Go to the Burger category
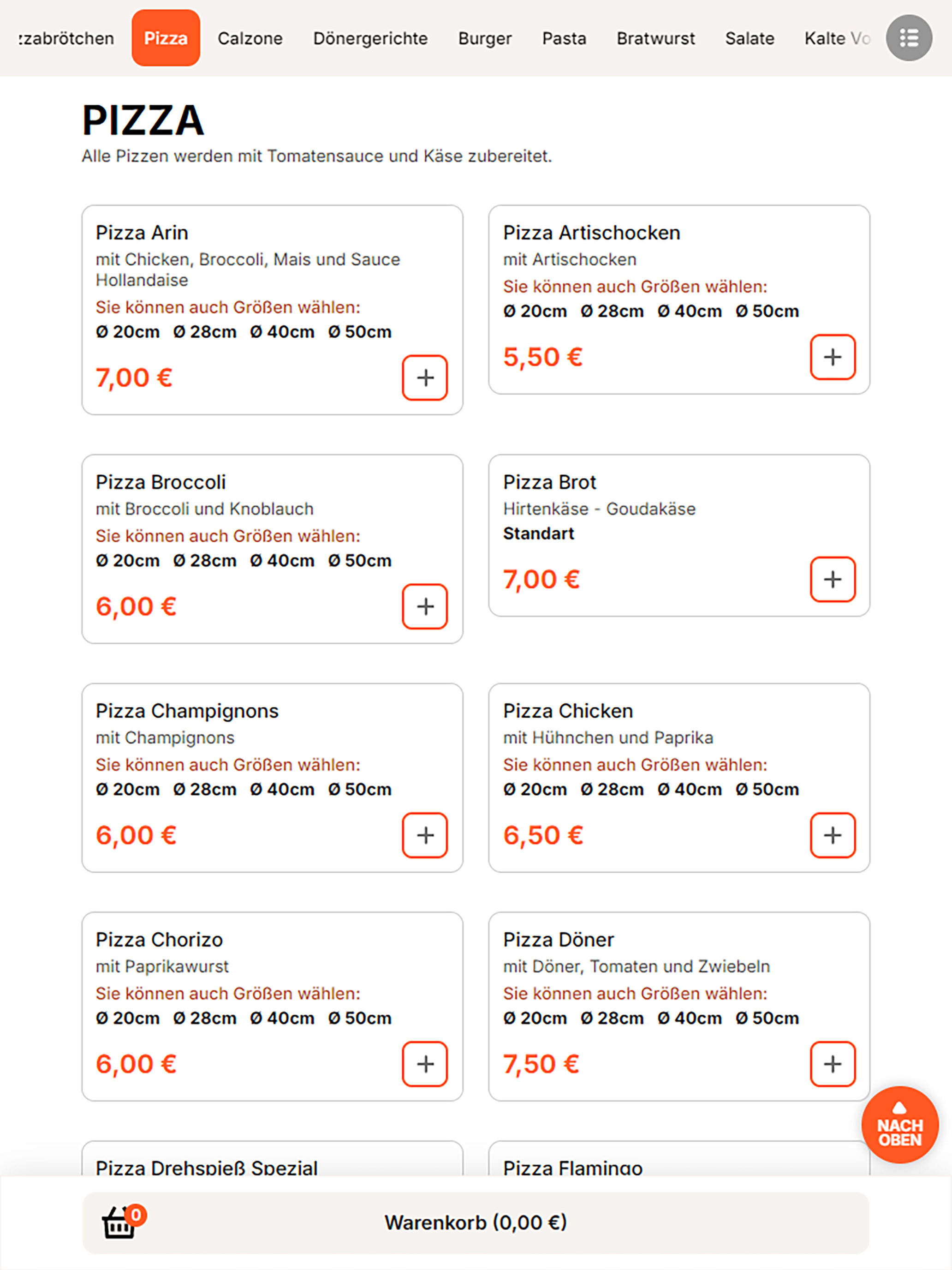The height and width of the screenshot is (1270, 952). pyautogui.click(x=485, y=38)
